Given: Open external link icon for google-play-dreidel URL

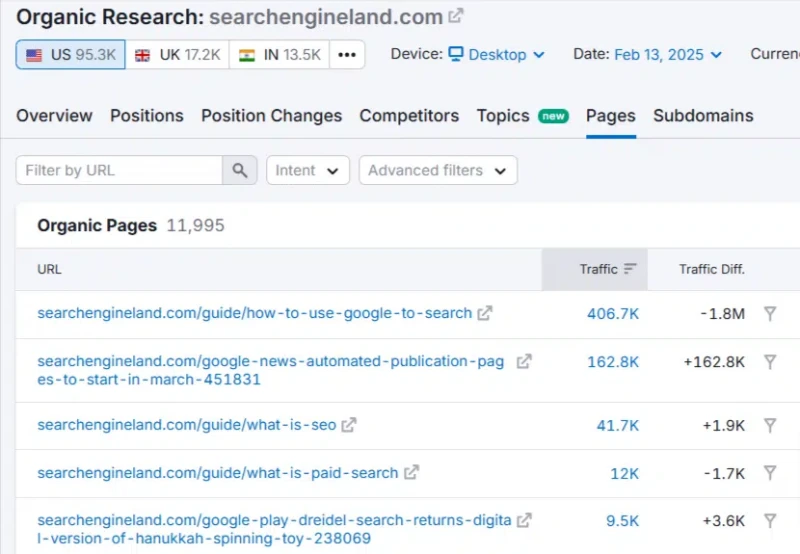Looking at the screenshot, I should pos(524,520).
